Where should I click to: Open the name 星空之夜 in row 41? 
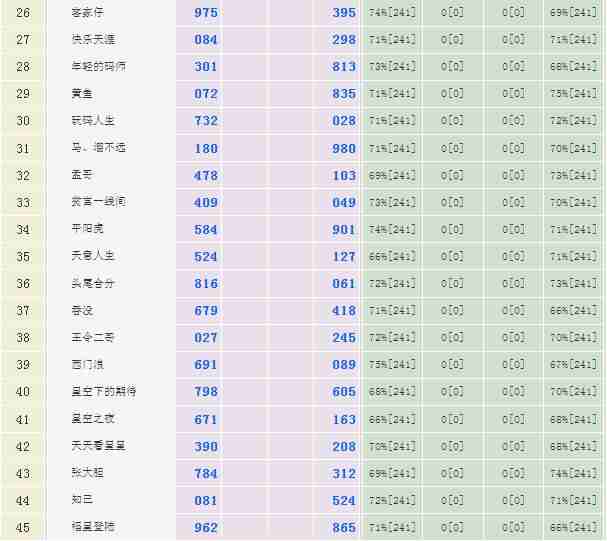click(x=93, y=418)
